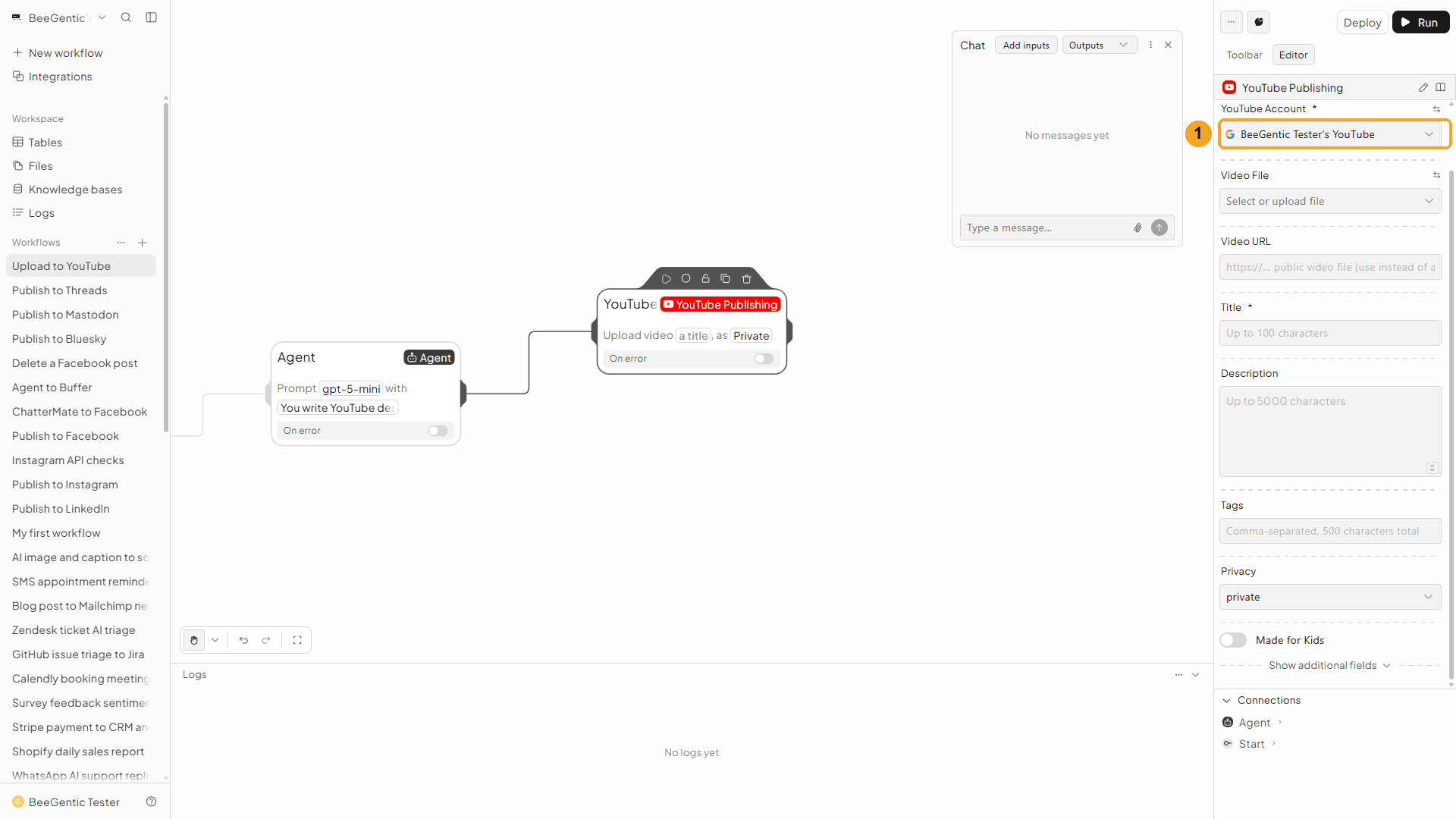The image size is (1456, 819).
Task: Switch the Video File field input mode
Action: pyautogui.click(x=1436, y=175)
